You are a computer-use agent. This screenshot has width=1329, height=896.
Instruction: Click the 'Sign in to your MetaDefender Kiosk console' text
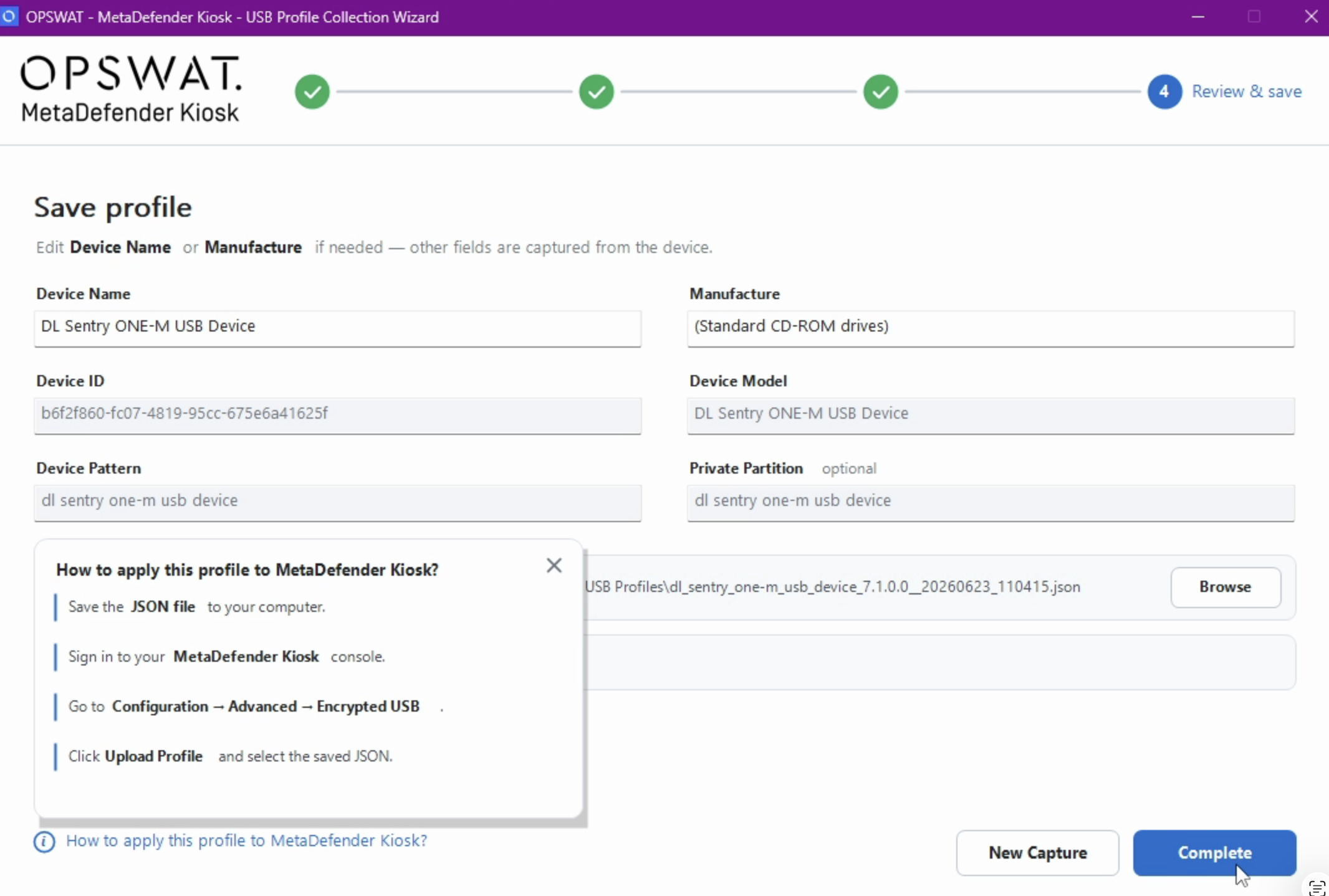[227, 657]
